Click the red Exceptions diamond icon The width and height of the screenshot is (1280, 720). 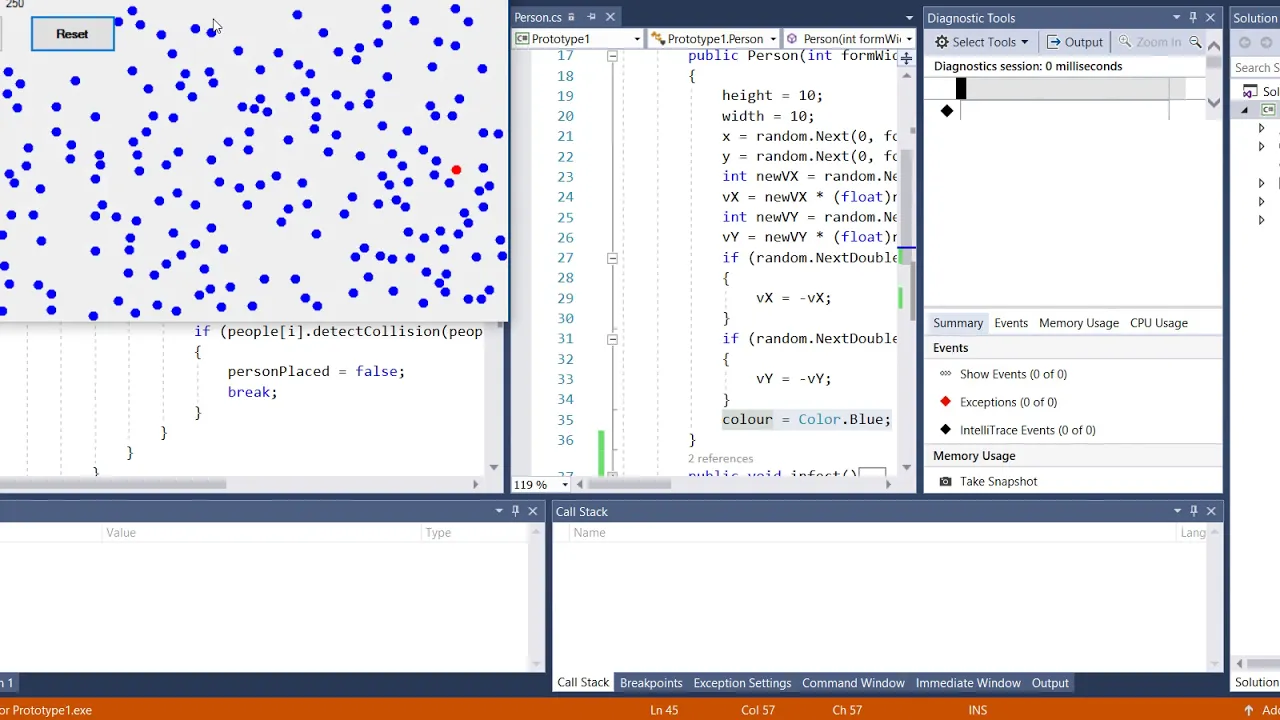(x=946, y=402)
